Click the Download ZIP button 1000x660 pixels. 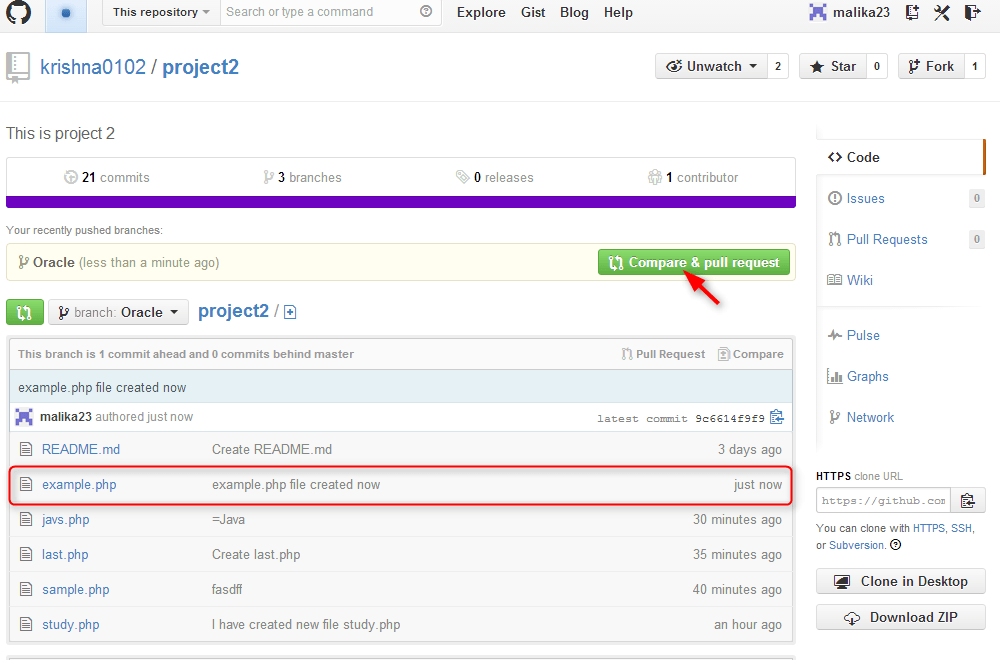click(x=901, y=617)
